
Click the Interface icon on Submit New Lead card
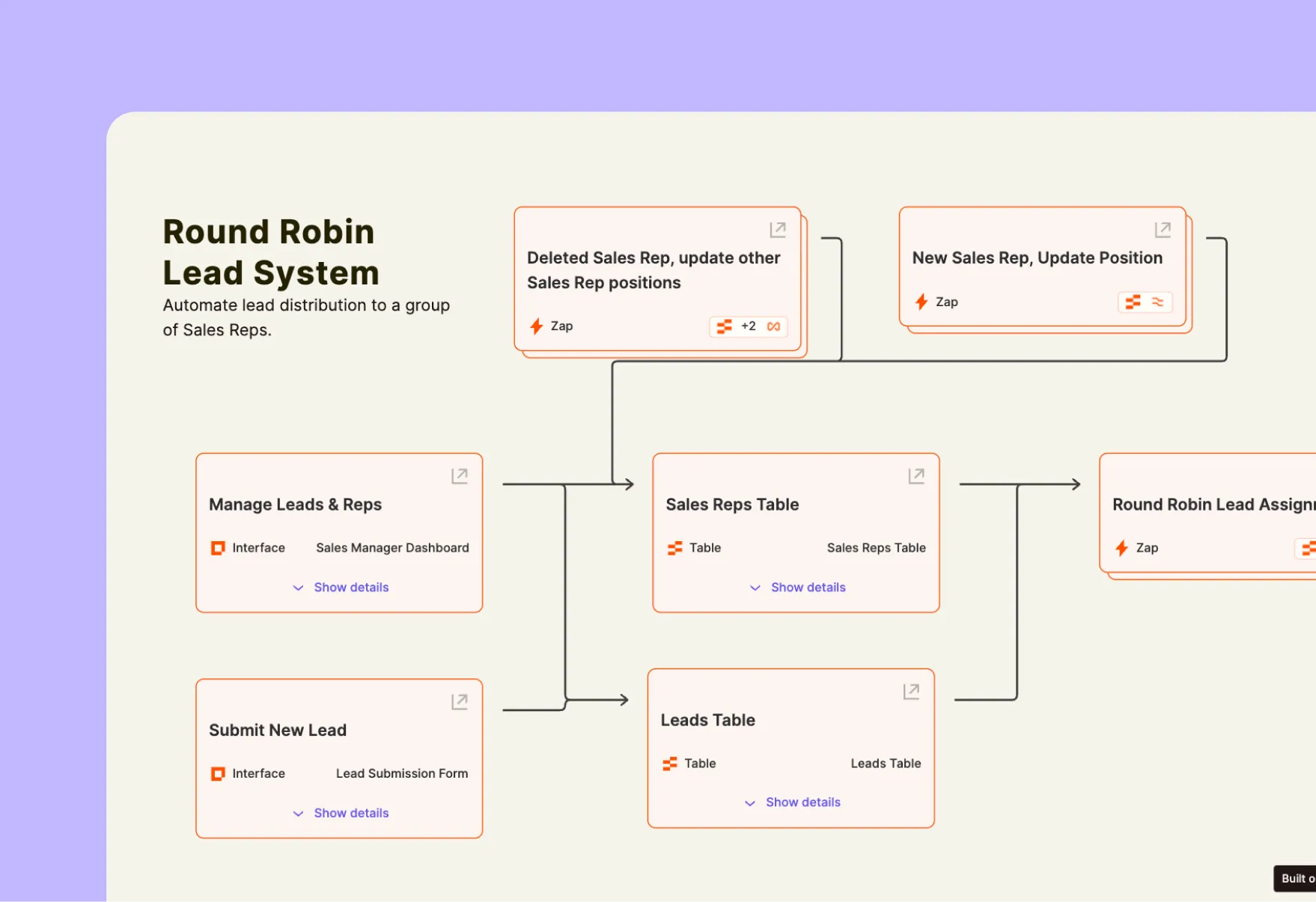click(217, 773)
